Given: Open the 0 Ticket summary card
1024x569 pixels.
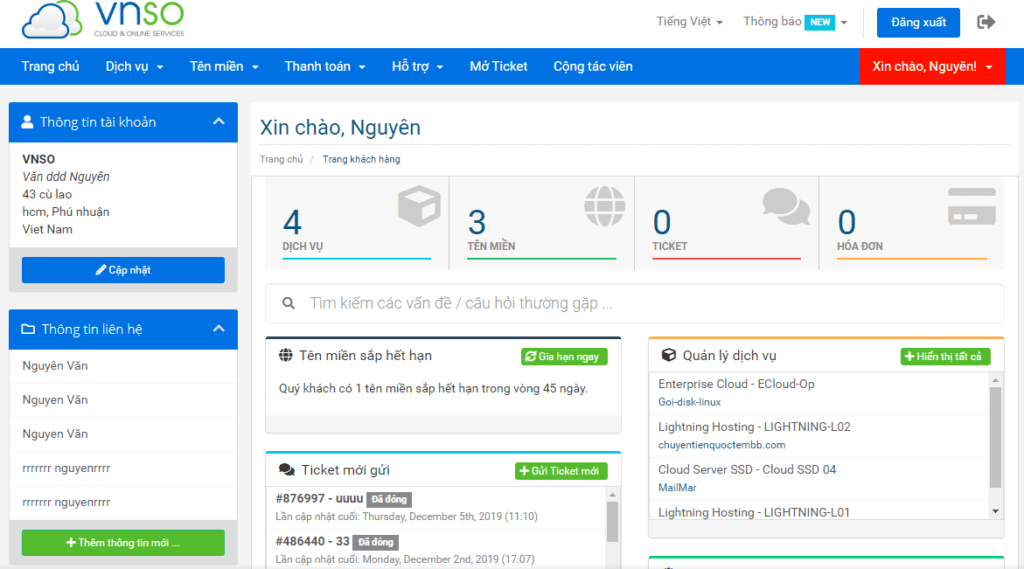Looking at the screenshot, I should [726, 223].
